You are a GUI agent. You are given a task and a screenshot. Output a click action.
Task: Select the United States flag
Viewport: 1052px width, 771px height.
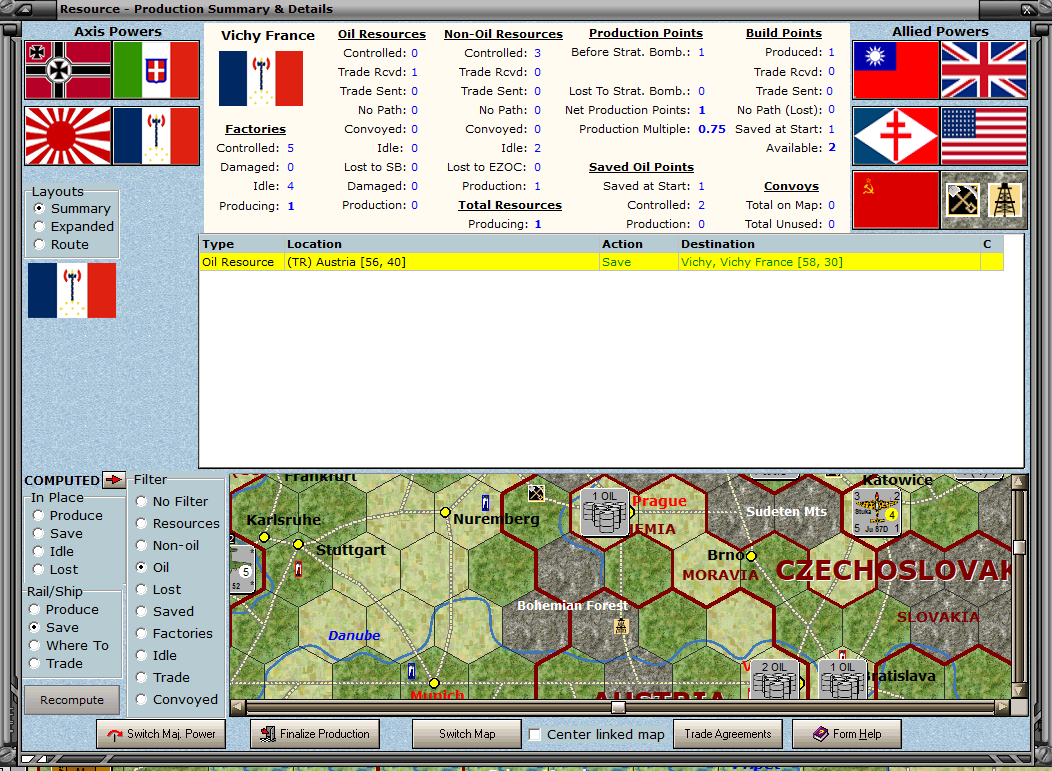[984, 136]
